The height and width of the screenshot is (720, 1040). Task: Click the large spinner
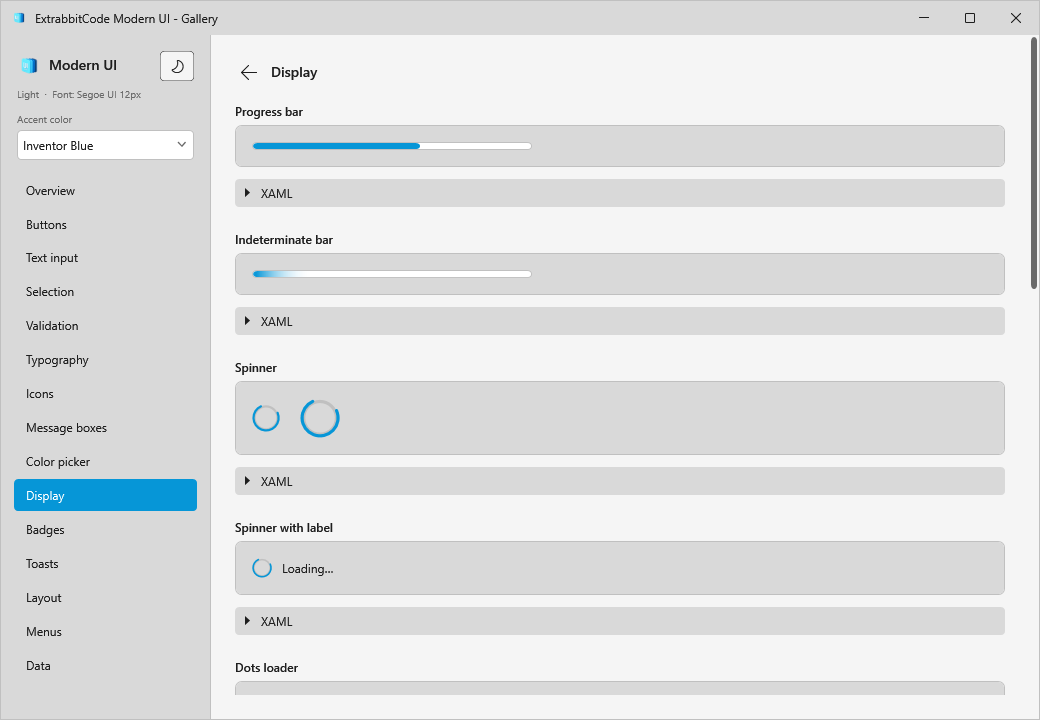[320, 418]
